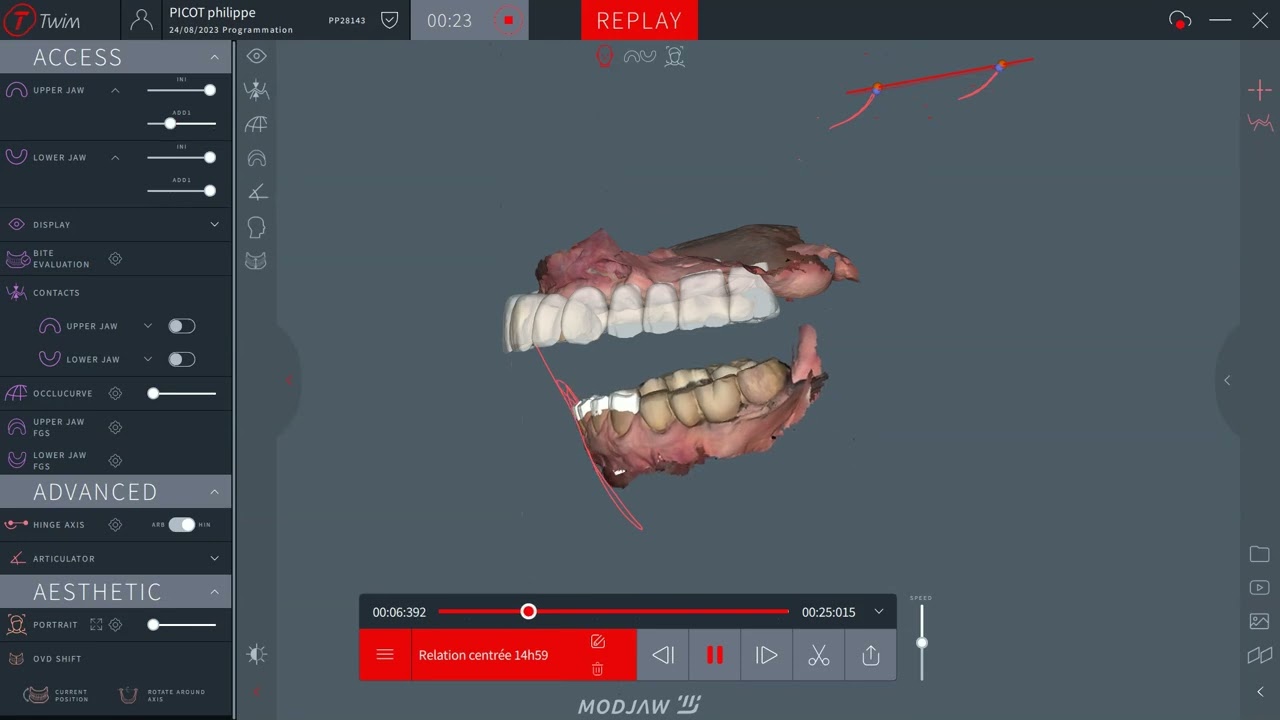Screen dimensions: 1280x720
Task: Expand the Articulator options
Action: coord(214,559)
